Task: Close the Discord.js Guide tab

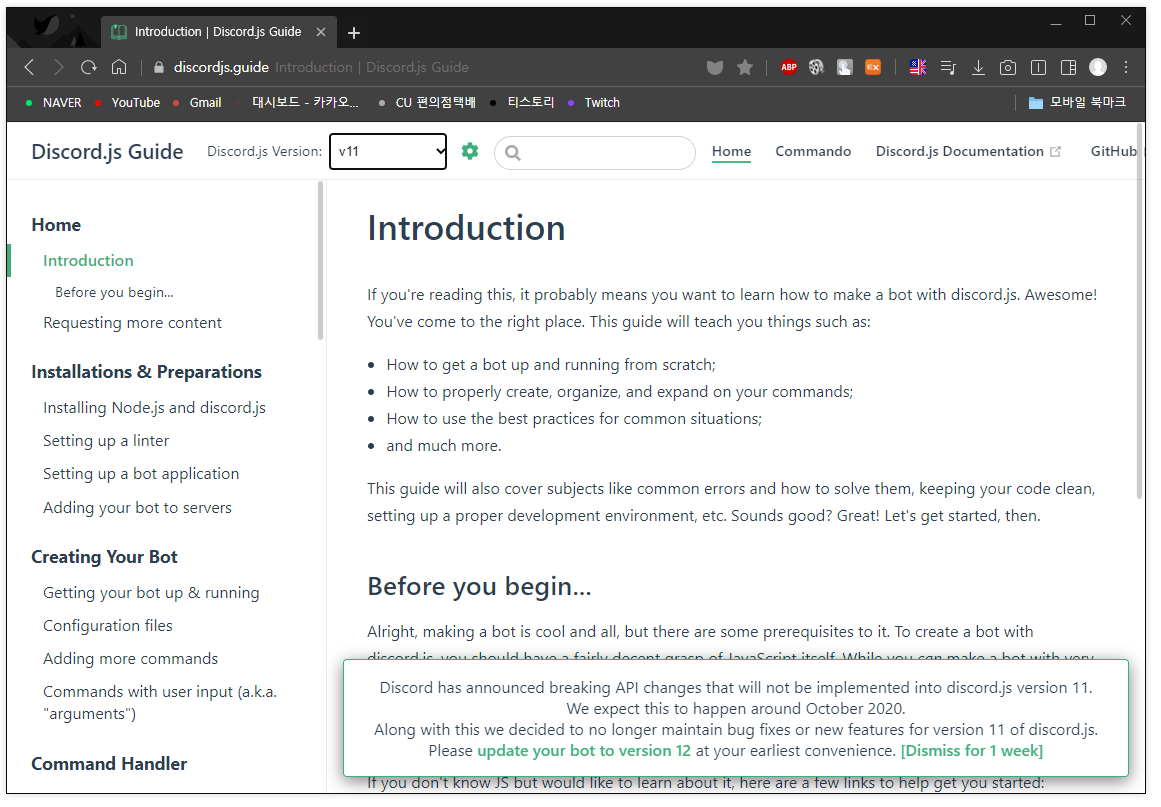Action: [321, 32]
